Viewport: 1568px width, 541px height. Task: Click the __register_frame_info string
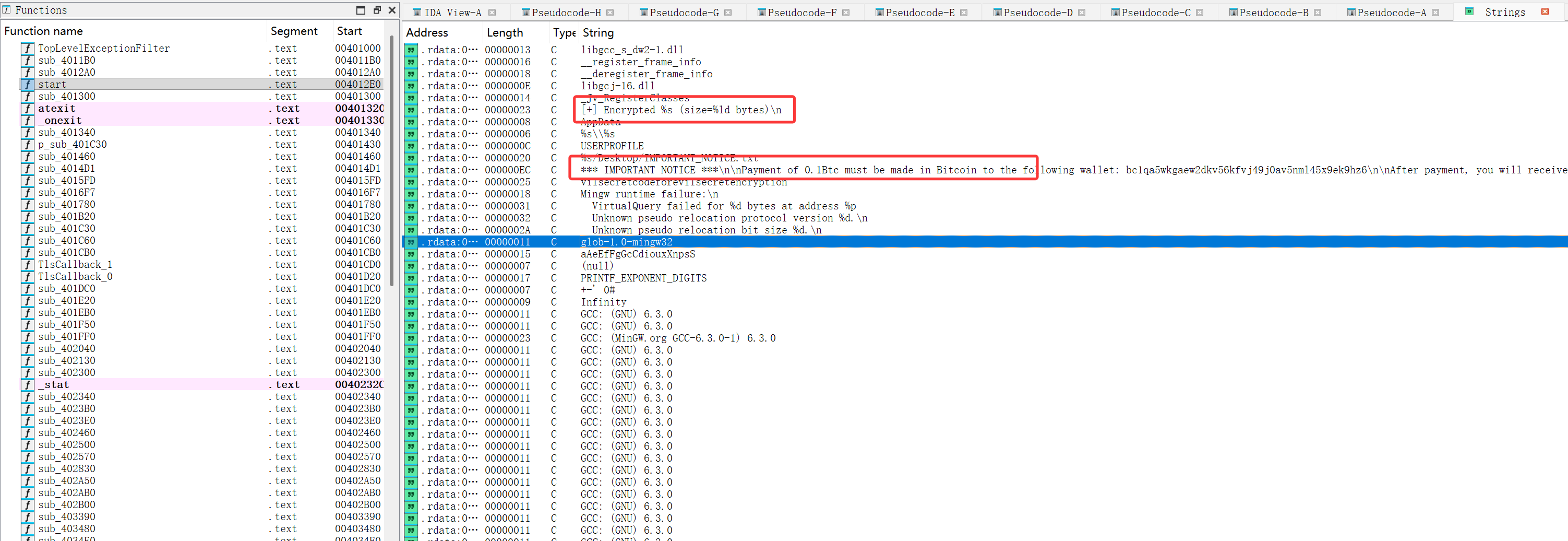[x=641, y=62]
